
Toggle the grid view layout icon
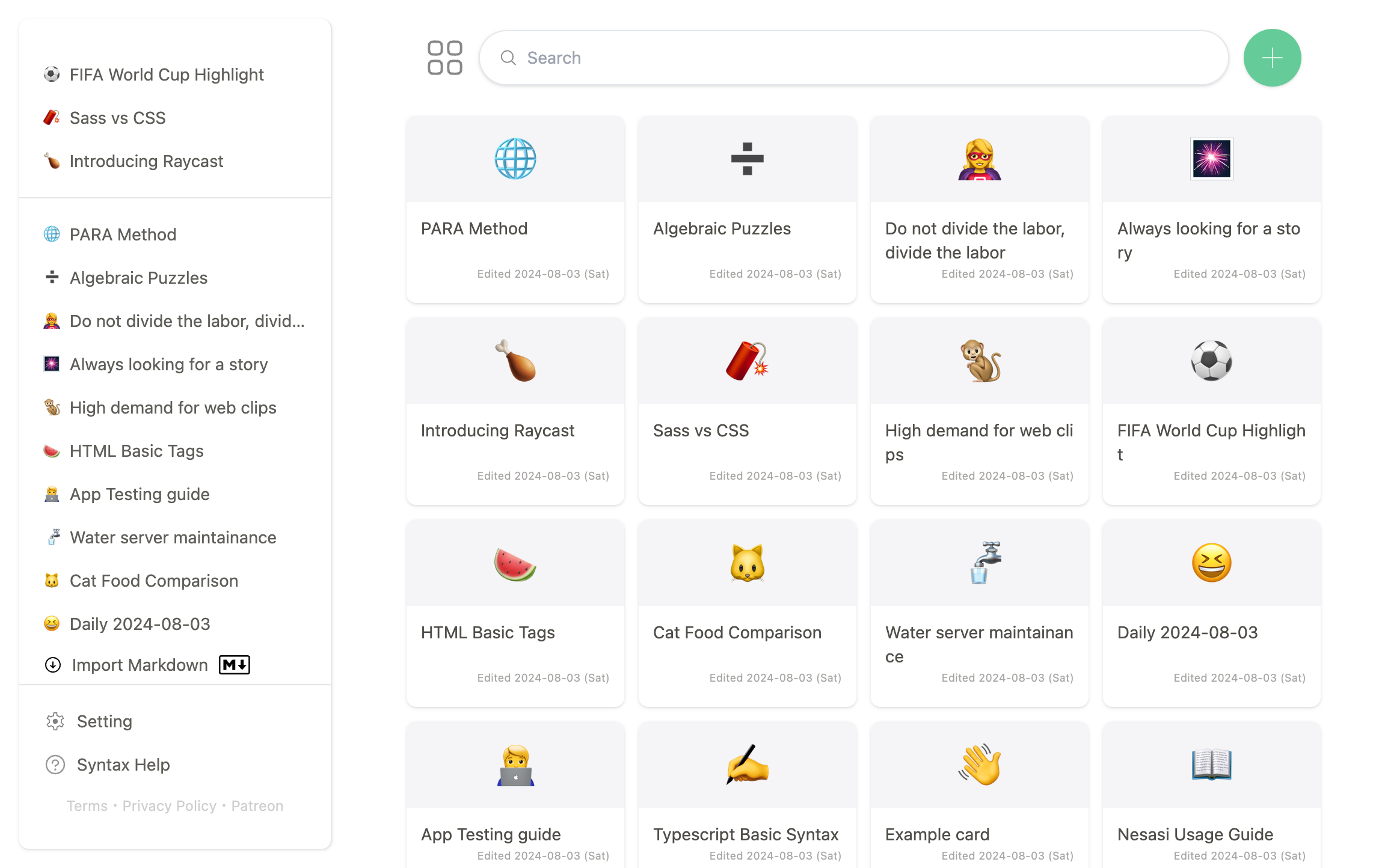pyautogui.click(x=444, y=58)
